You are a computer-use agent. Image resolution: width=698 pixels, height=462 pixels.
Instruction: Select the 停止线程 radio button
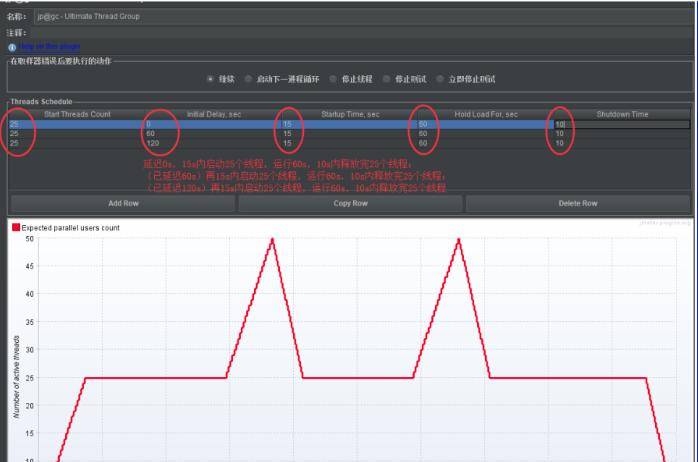(333, 79)
